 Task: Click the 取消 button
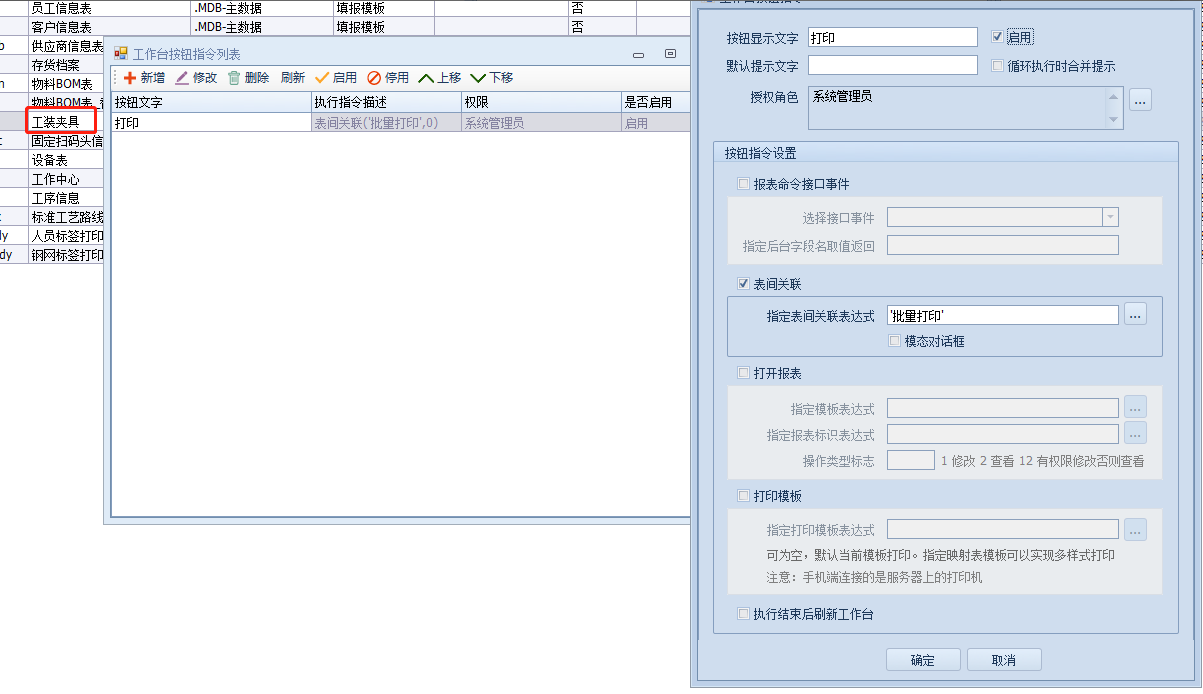tap(1003, 660)
